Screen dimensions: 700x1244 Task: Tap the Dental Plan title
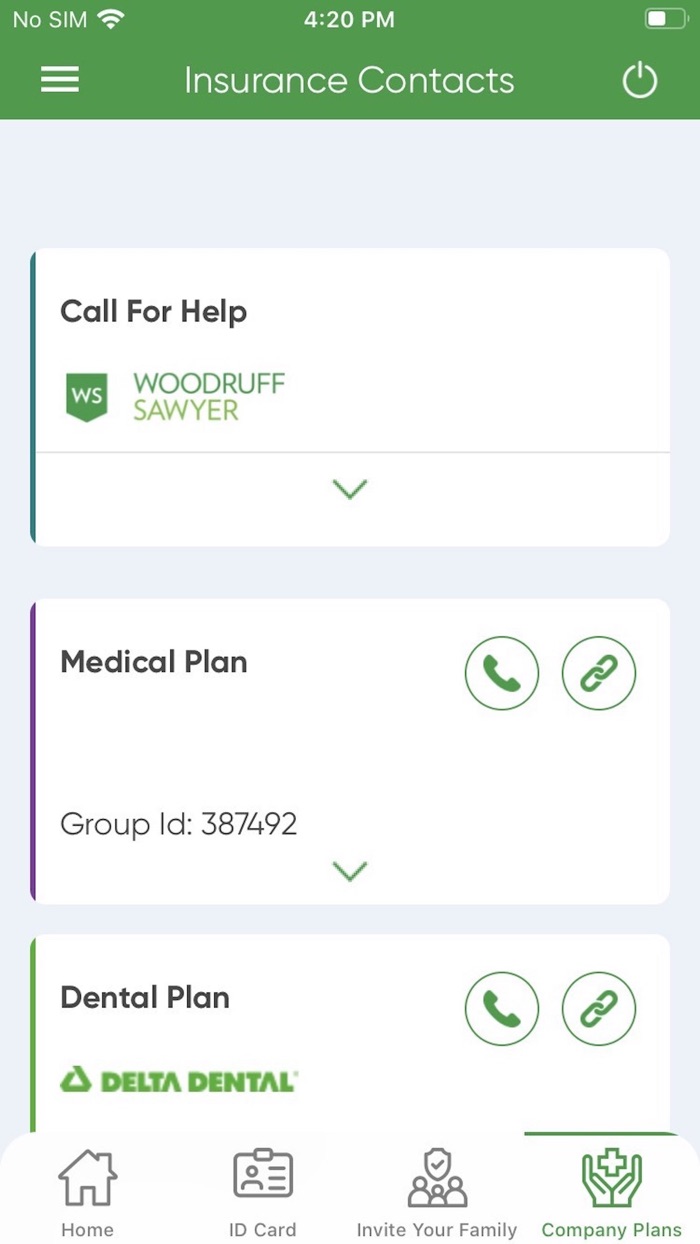point(145,997)
